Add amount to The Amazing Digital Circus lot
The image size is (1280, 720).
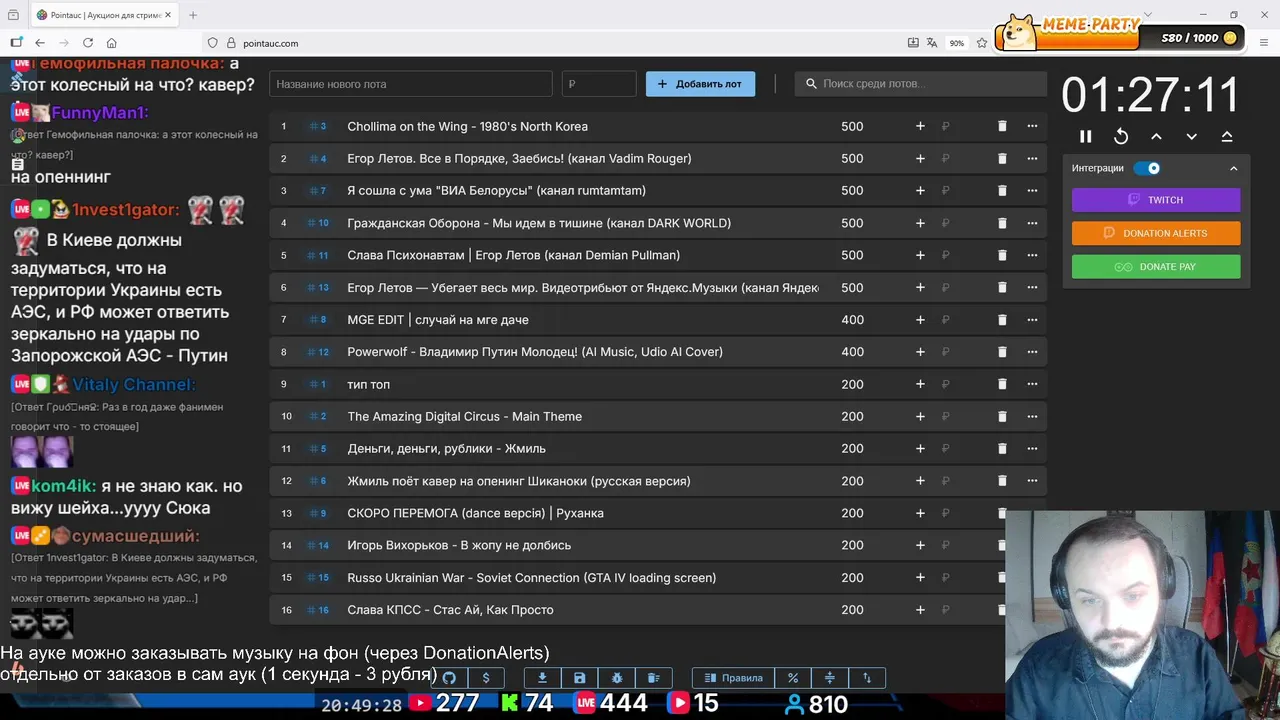click(920, 416)
